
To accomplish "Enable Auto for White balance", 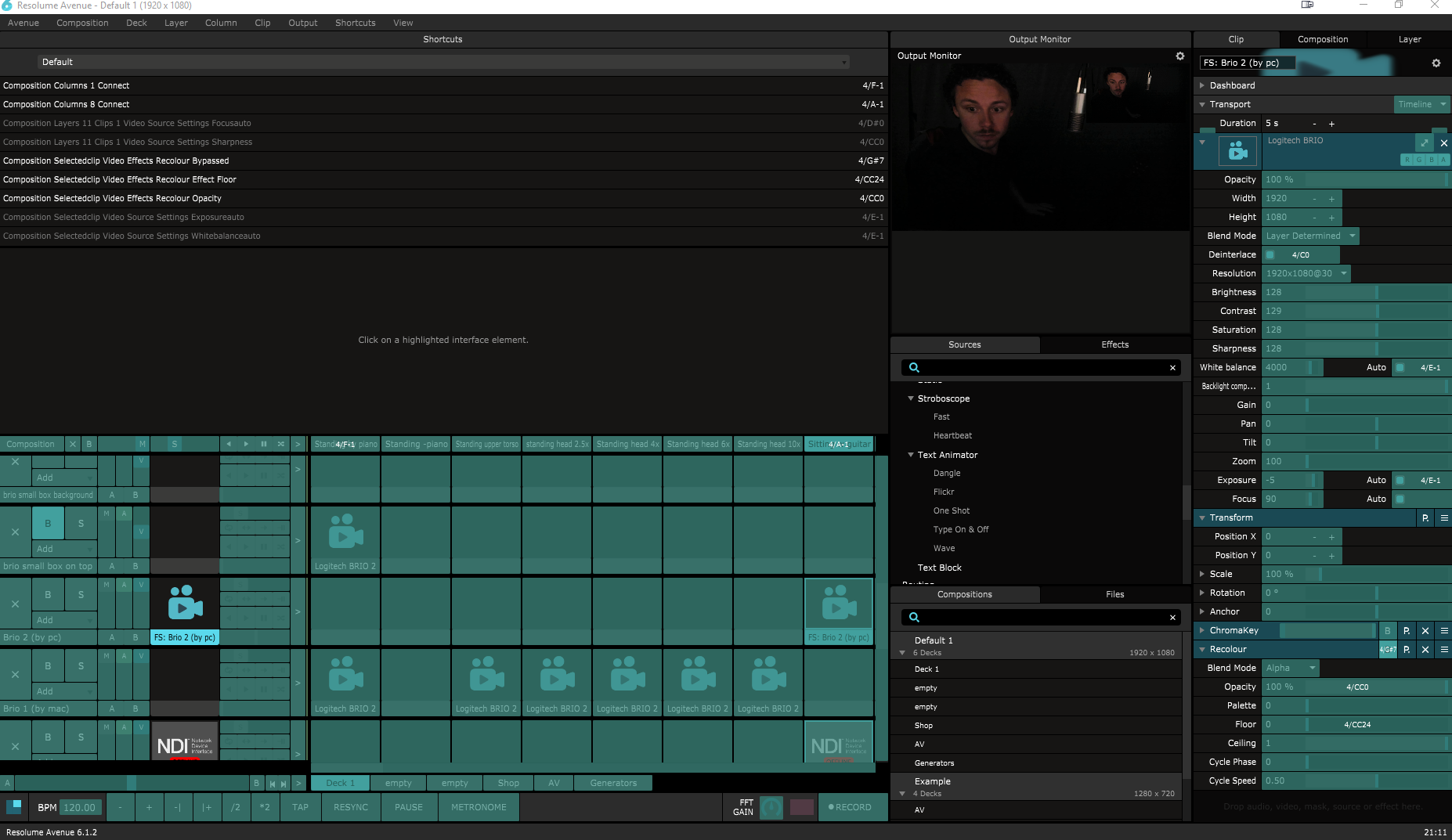I will (1400, 368).
